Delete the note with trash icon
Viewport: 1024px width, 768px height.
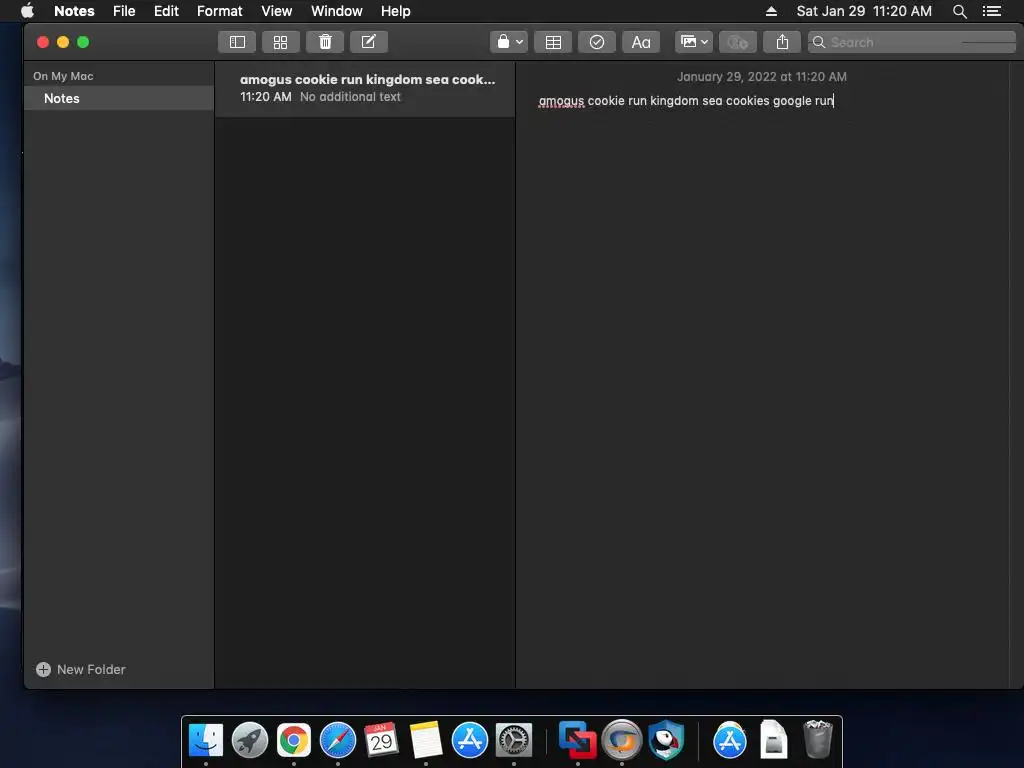(x=325, y=42)
